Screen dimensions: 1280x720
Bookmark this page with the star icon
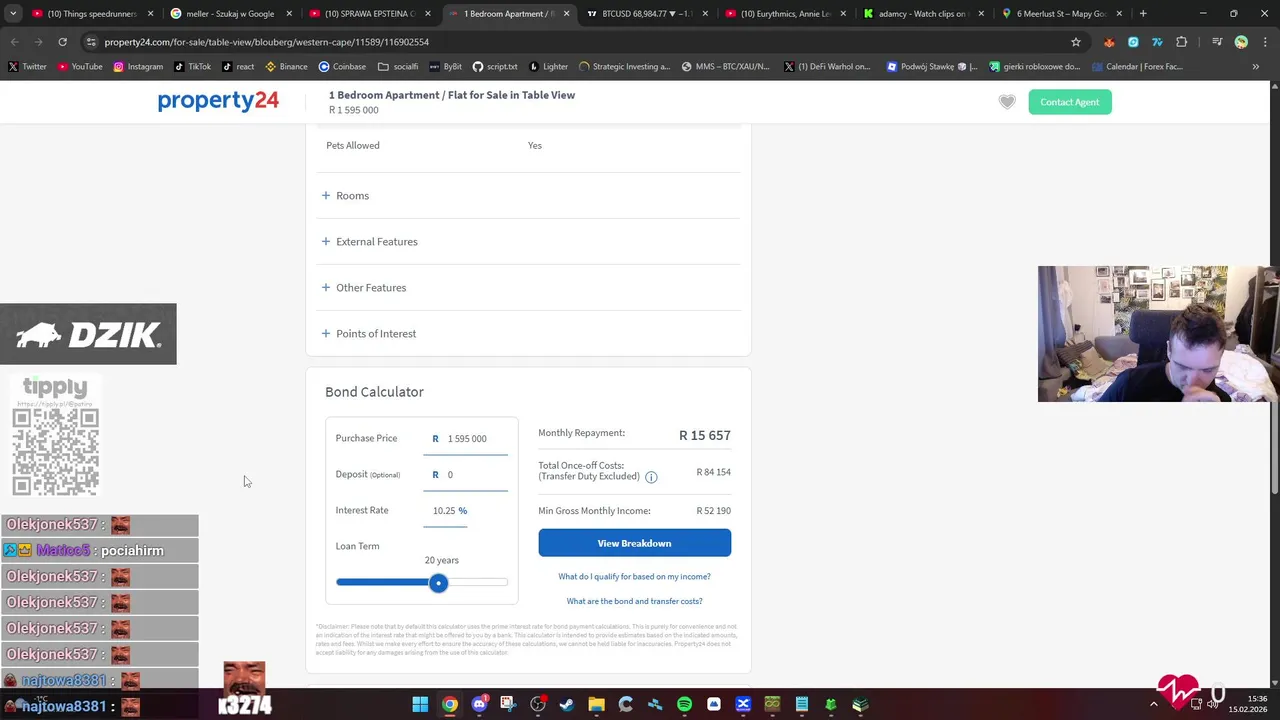tap(1076, 42)
